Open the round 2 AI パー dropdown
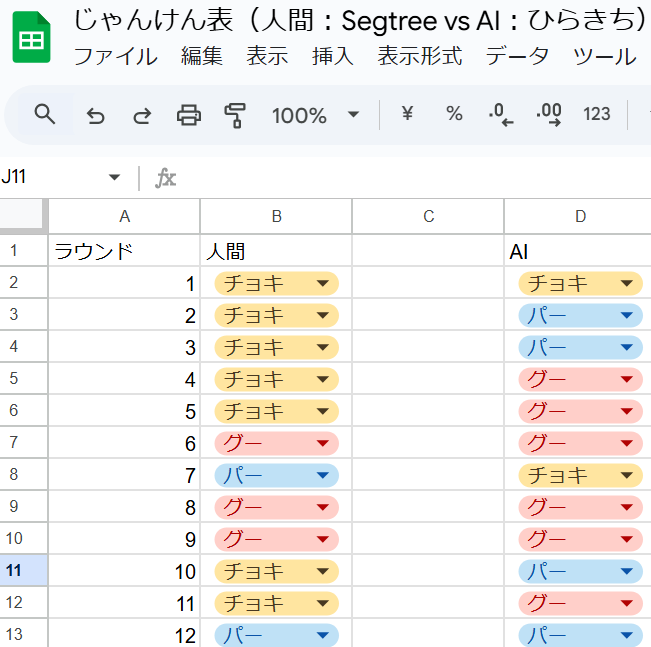Viewport: 651px width, 647px height. pos(626,316)
